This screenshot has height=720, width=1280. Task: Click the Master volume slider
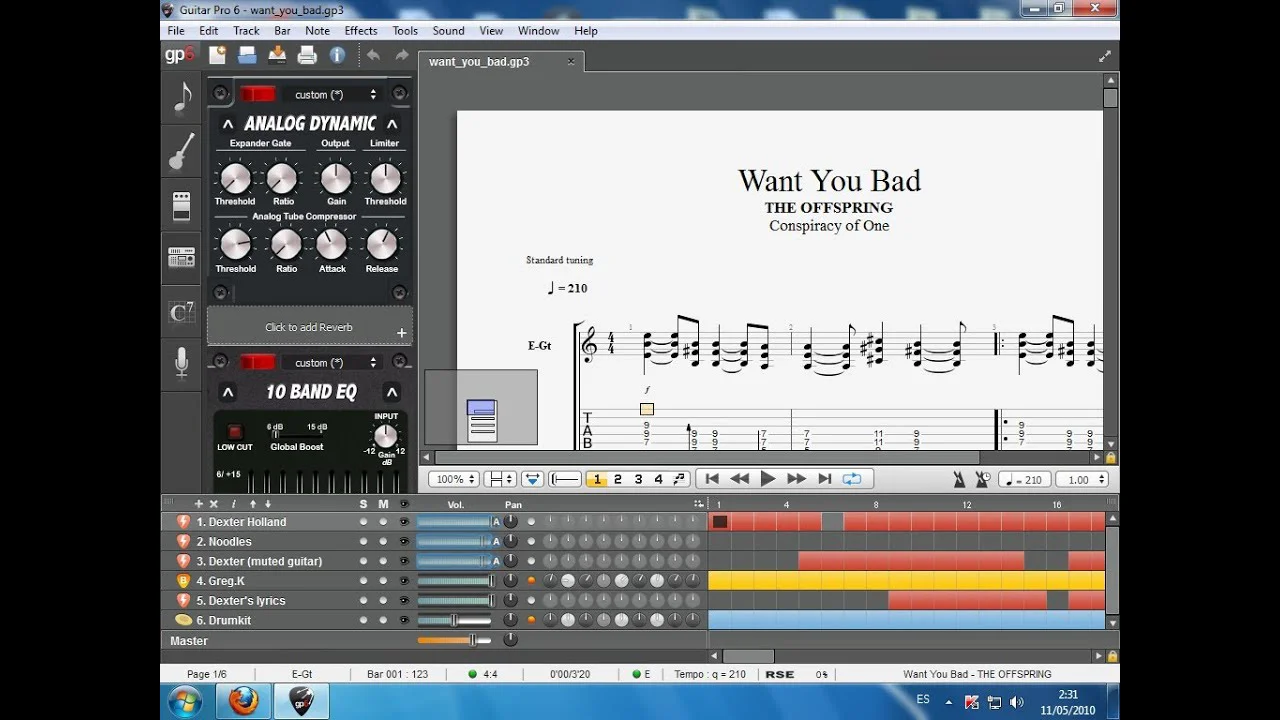[x=454, y=640]
